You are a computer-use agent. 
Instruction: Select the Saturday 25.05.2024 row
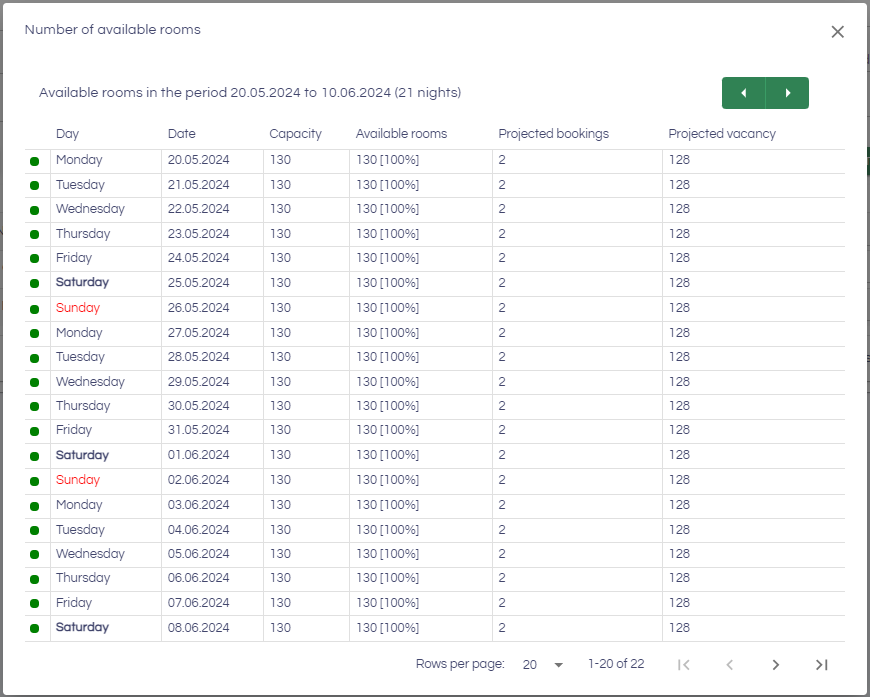[x=82, y=283]
